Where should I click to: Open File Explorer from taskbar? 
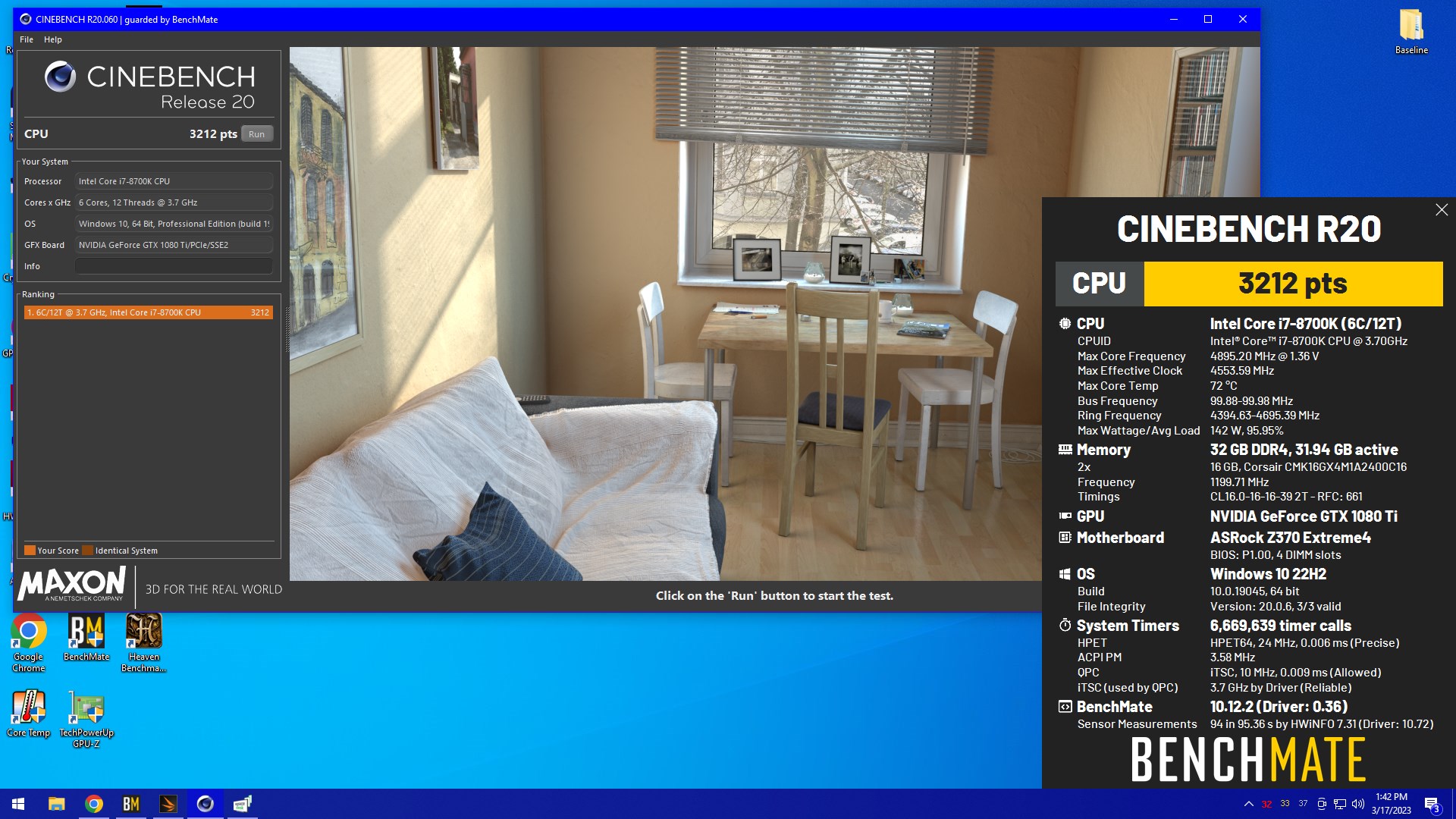tap(56, 804)
